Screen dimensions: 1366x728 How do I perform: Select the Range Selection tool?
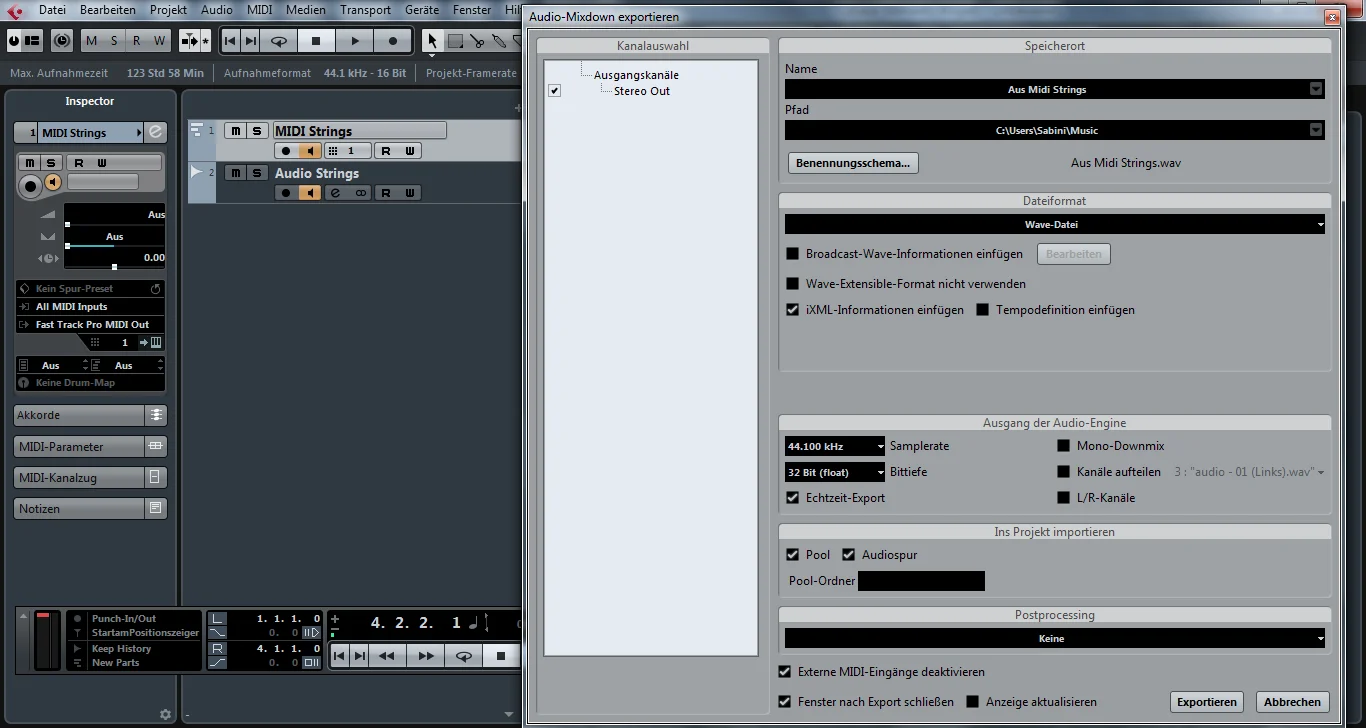click(x=455, y=41)
